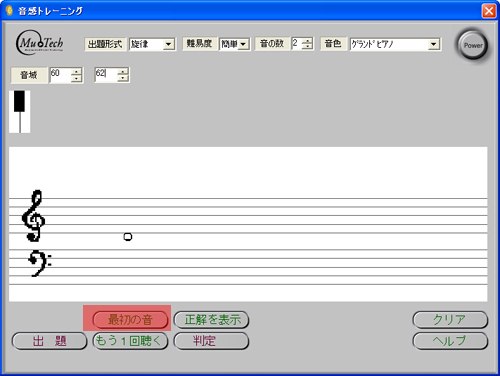
Task: Raise the lower 音域 value of 60
Action: (76, 71)
